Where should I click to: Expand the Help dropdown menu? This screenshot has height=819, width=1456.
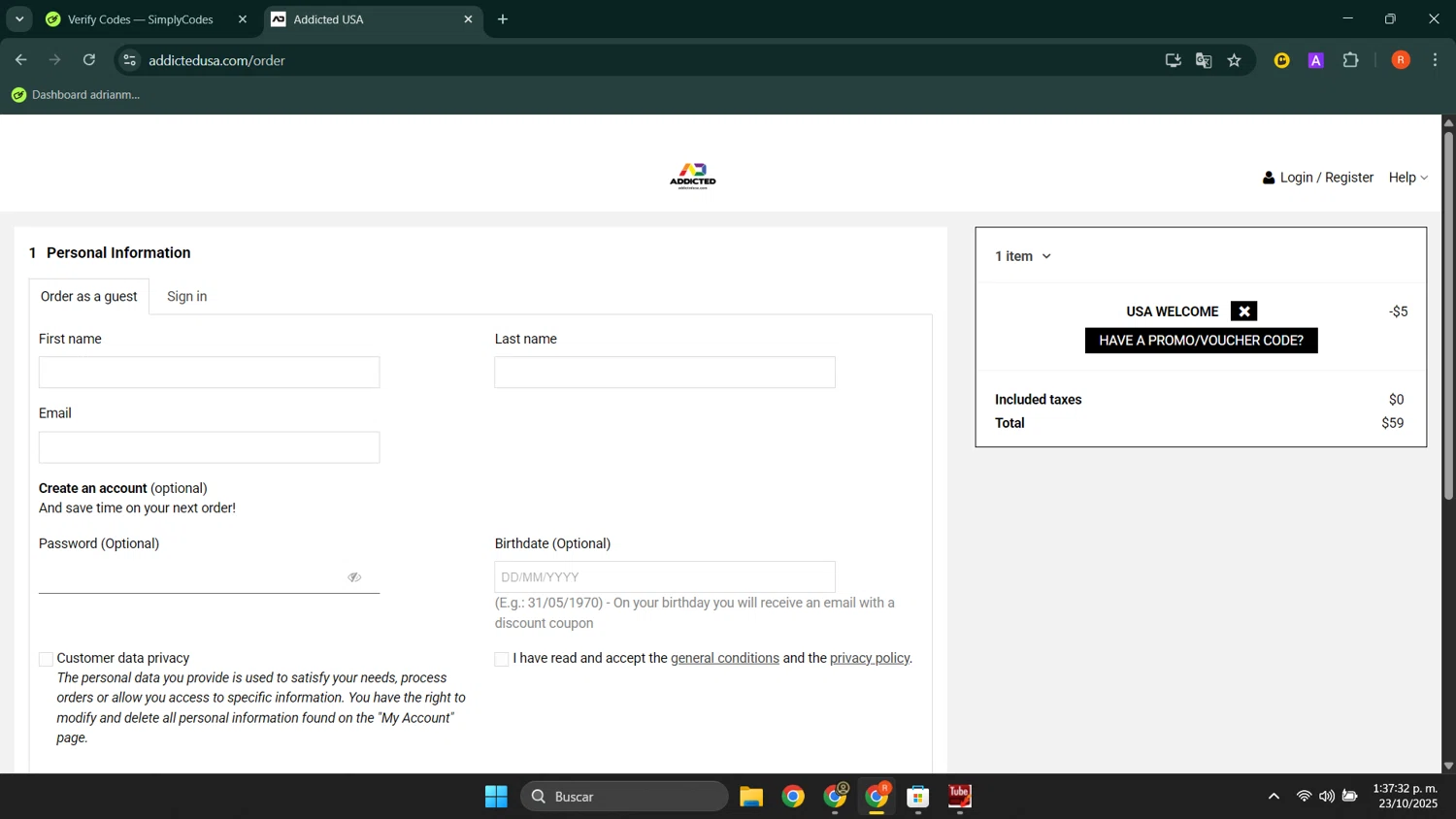[1408, 178]
